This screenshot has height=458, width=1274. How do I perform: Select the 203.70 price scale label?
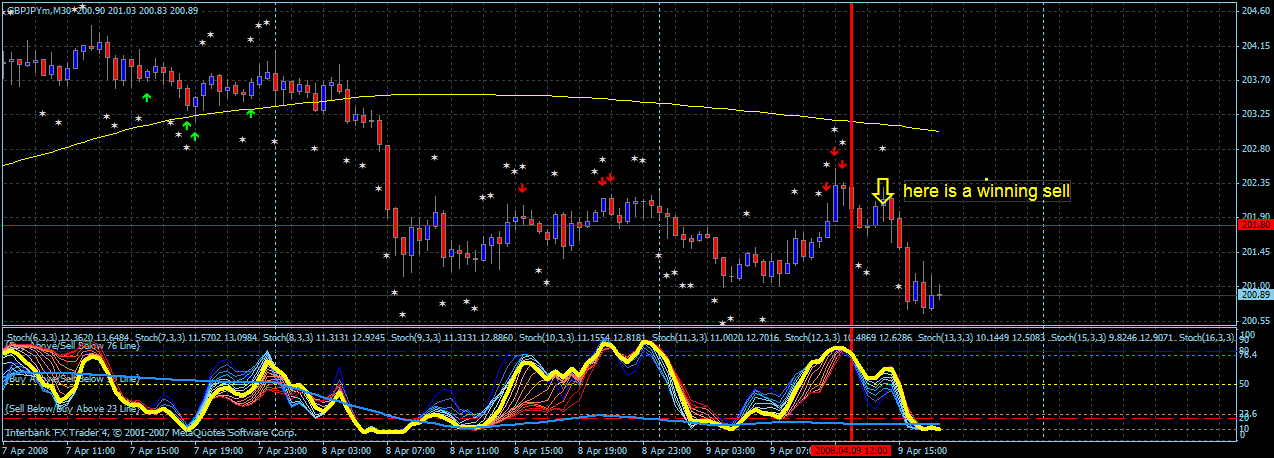[x=1254, y=80]
